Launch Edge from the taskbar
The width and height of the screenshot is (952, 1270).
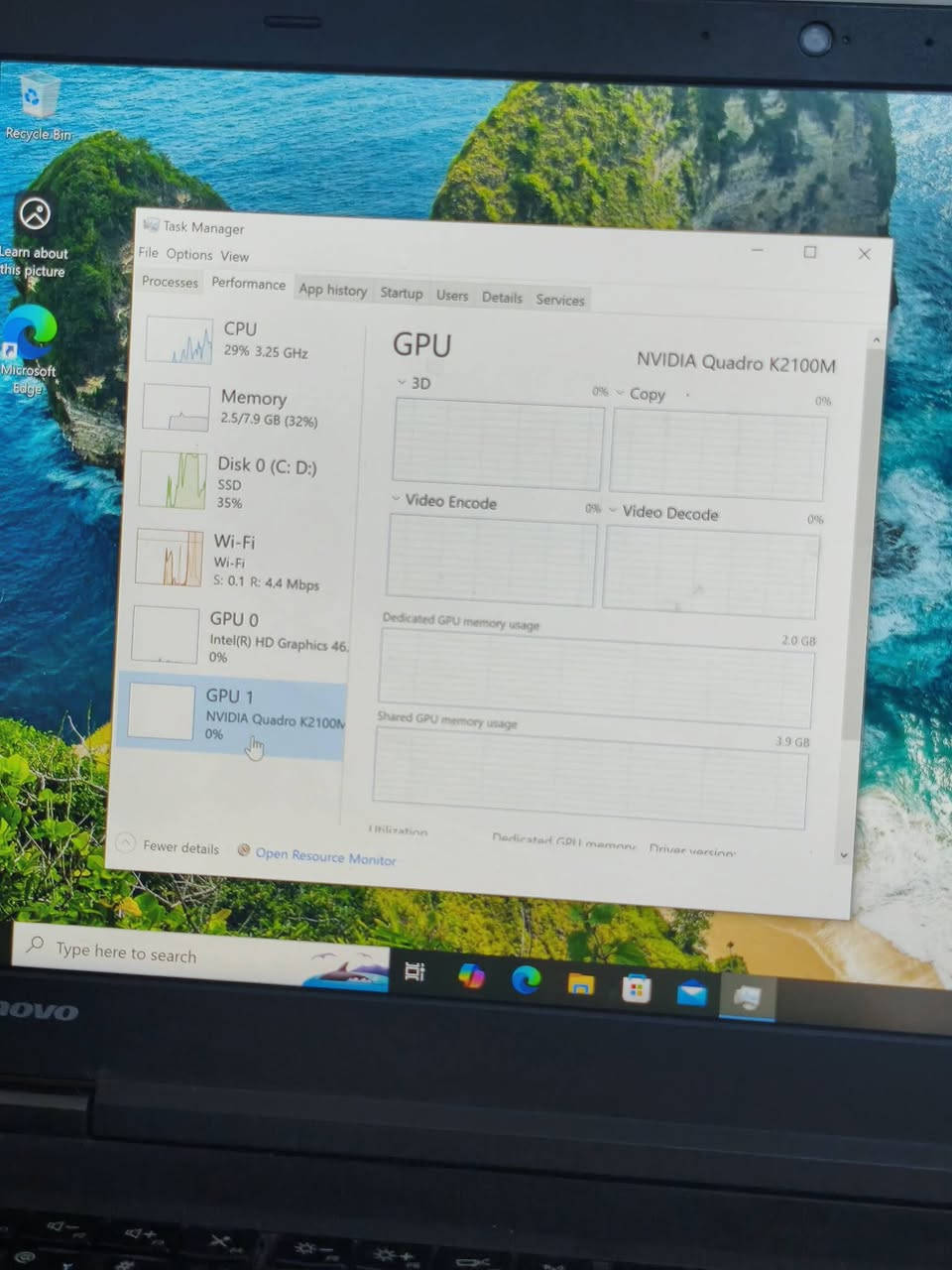click(526, 980)
